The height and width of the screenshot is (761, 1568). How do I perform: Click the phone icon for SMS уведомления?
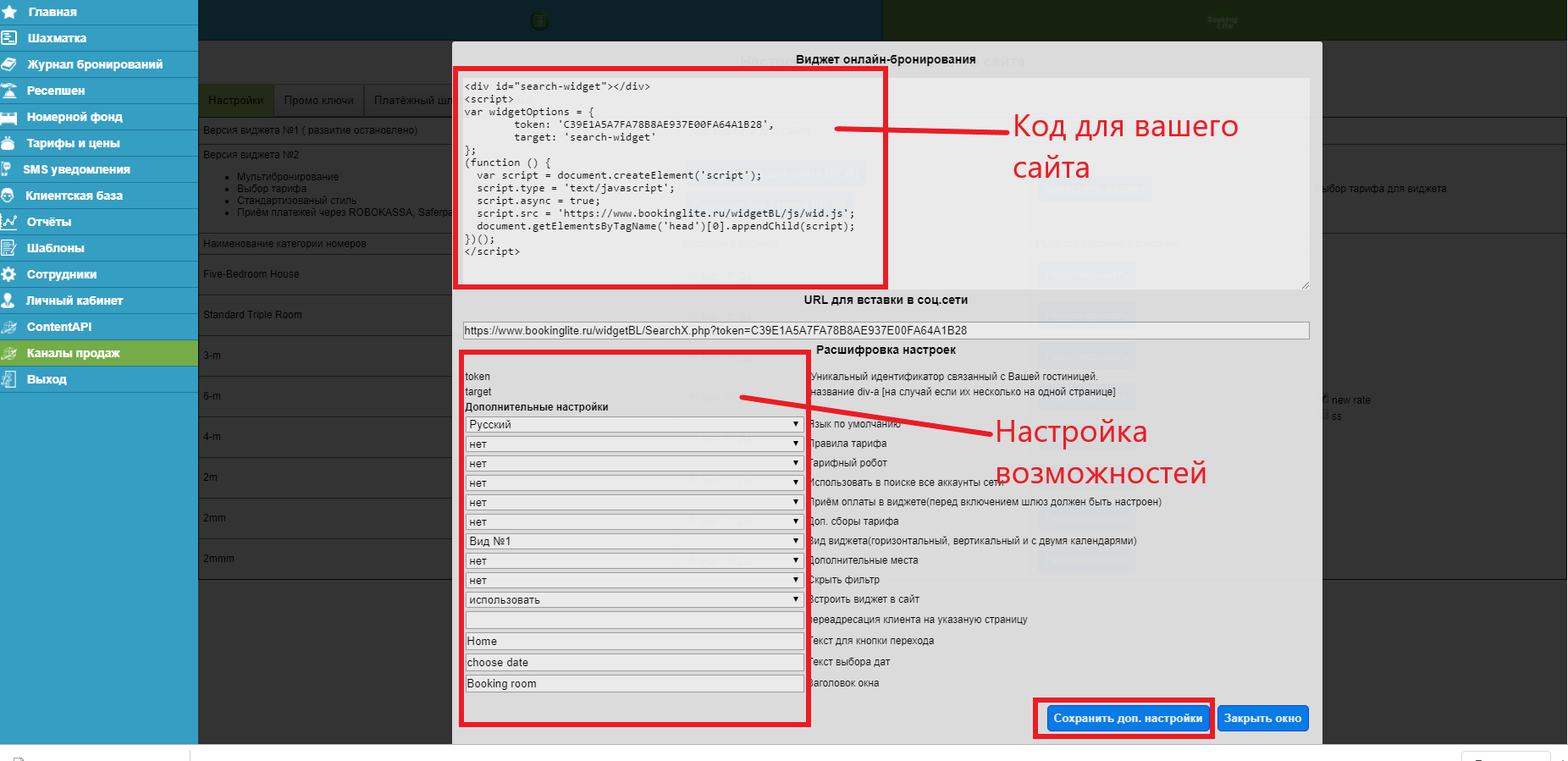[8, 169]
